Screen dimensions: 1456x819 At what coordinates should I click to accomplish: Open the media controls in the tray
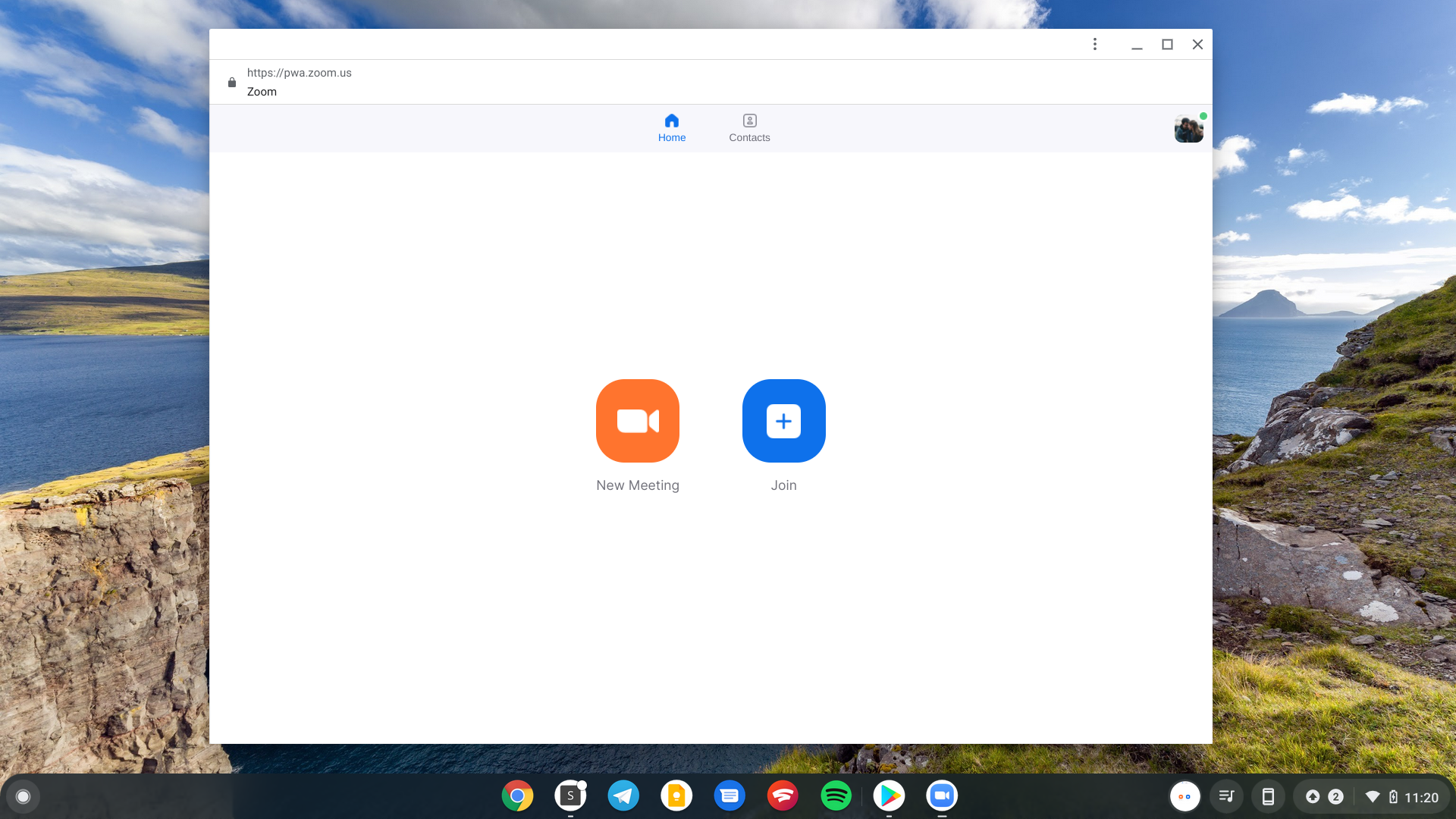click(1227, 795)
